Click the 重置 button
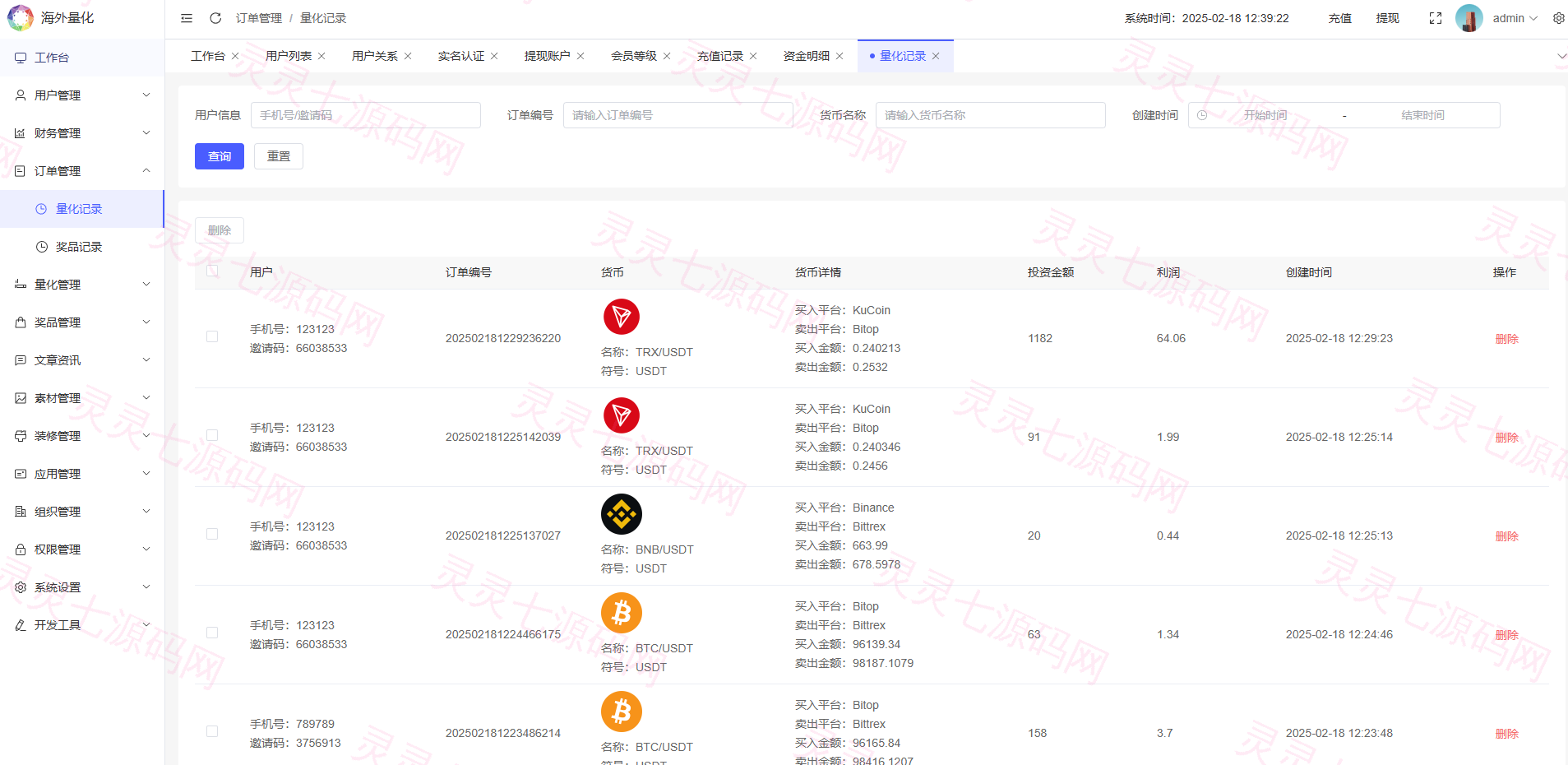This screenshot has width=1568, height=765. (279, 156)
